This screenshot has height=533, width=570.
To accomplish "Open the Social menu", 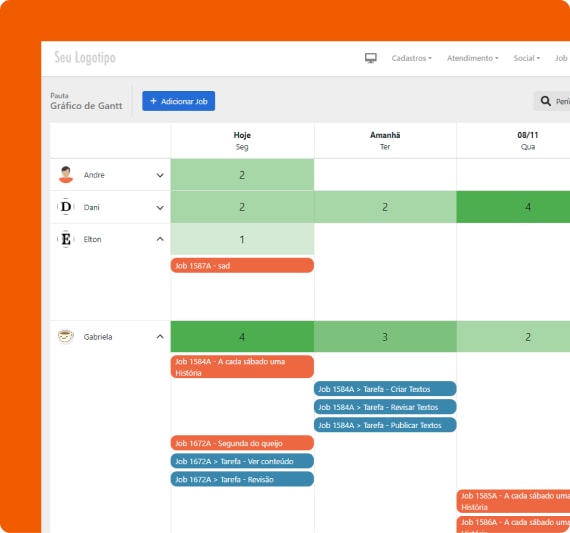I will 527,58.
